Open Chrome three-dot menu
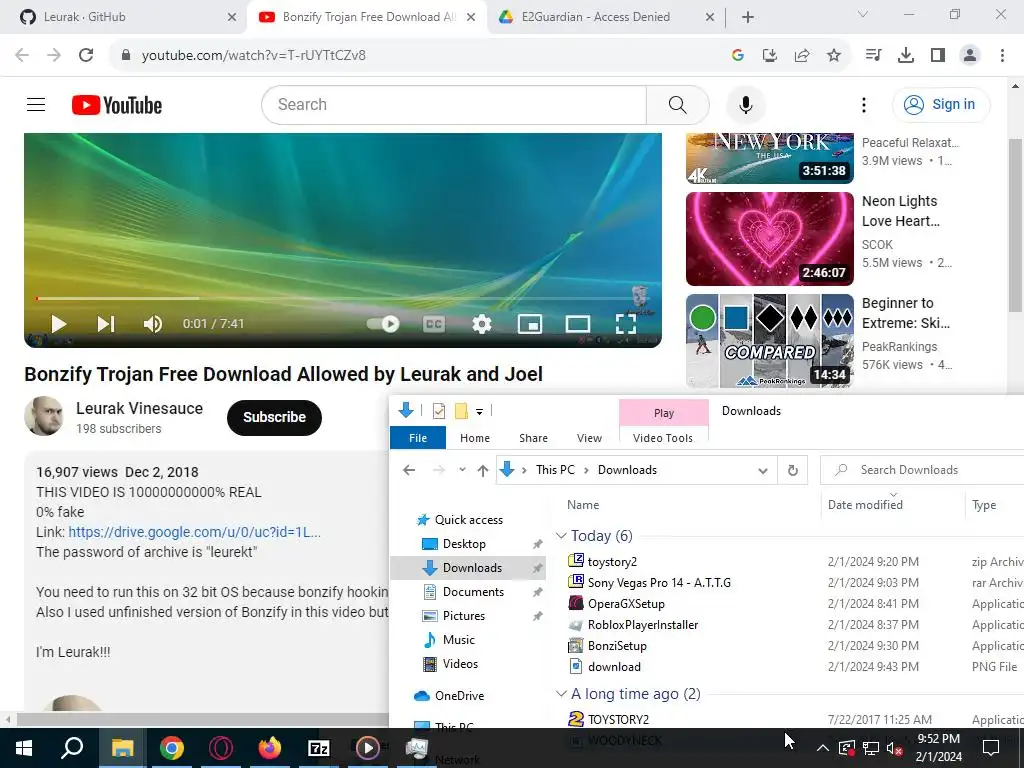 pos(1002,56)
